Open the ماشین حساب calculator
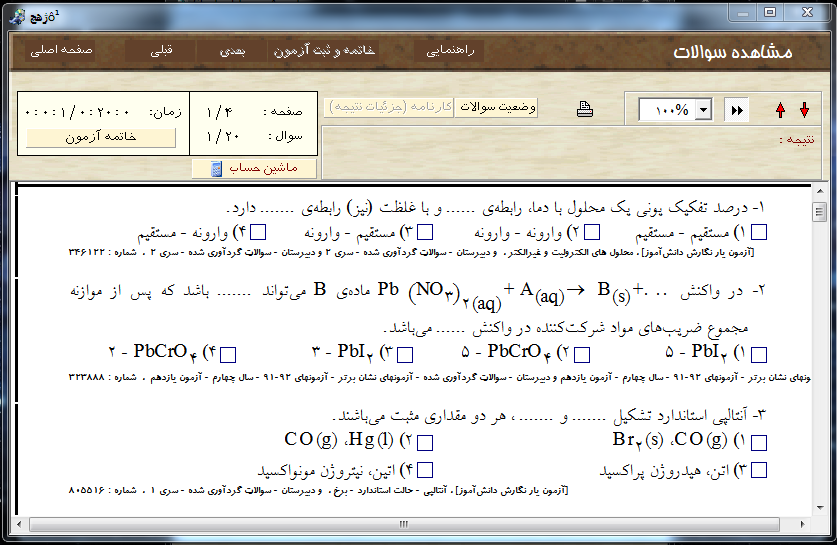This screenshot has height=545, width=837. click(x=255, y=168)
